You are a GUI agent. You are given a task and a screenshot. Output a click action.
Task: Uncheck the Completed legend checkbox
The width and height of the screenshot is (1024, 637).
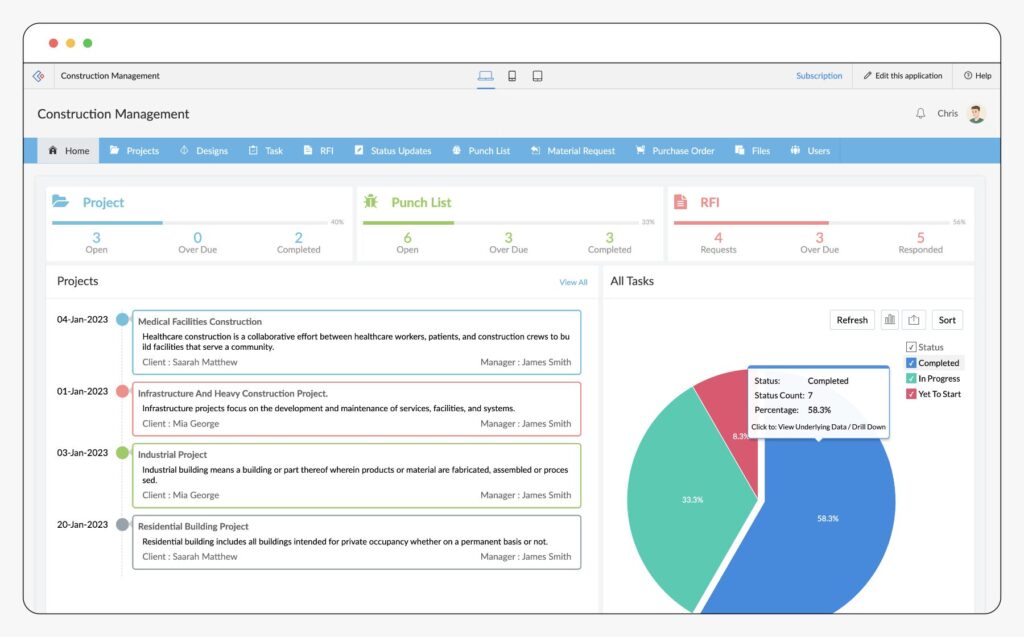tap(911, 363)
